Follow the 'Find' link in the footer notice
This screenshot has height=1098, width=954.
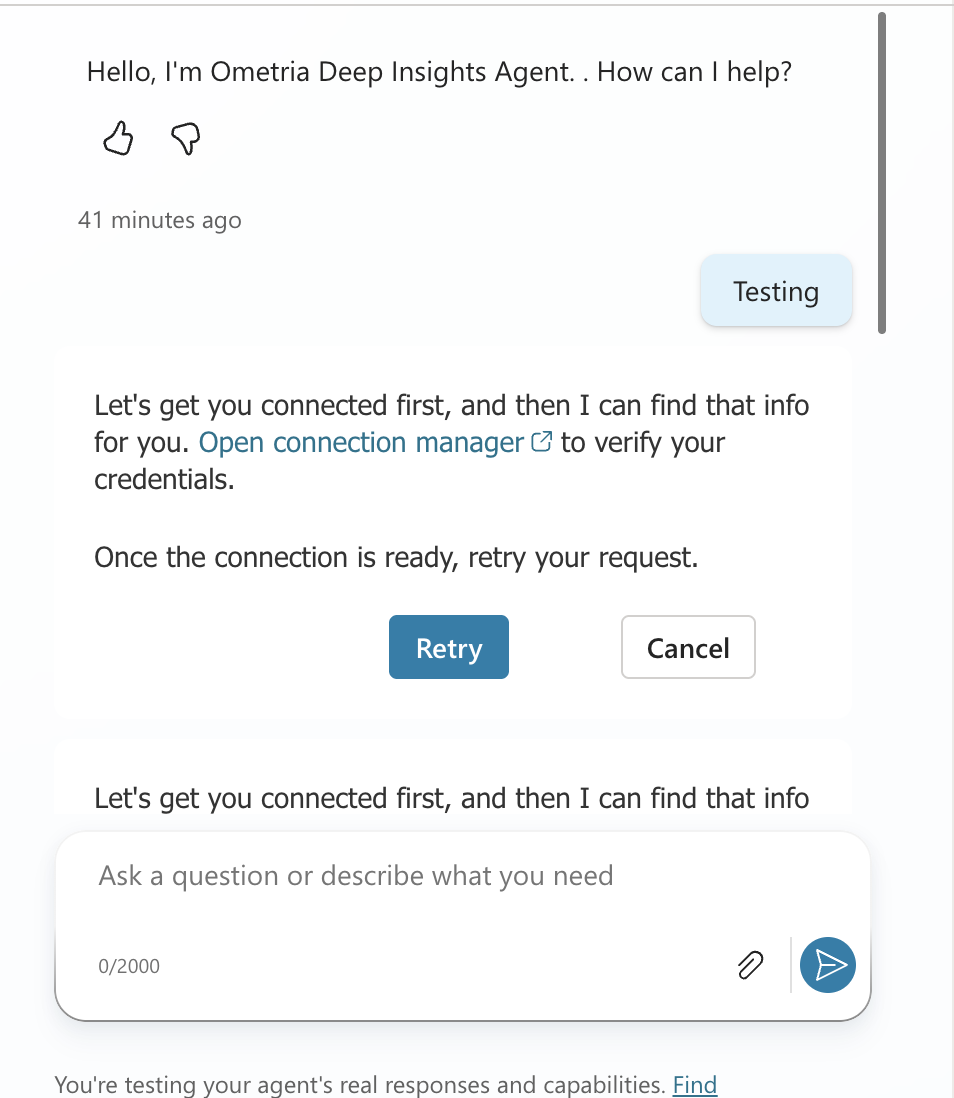coord(695,1085)
